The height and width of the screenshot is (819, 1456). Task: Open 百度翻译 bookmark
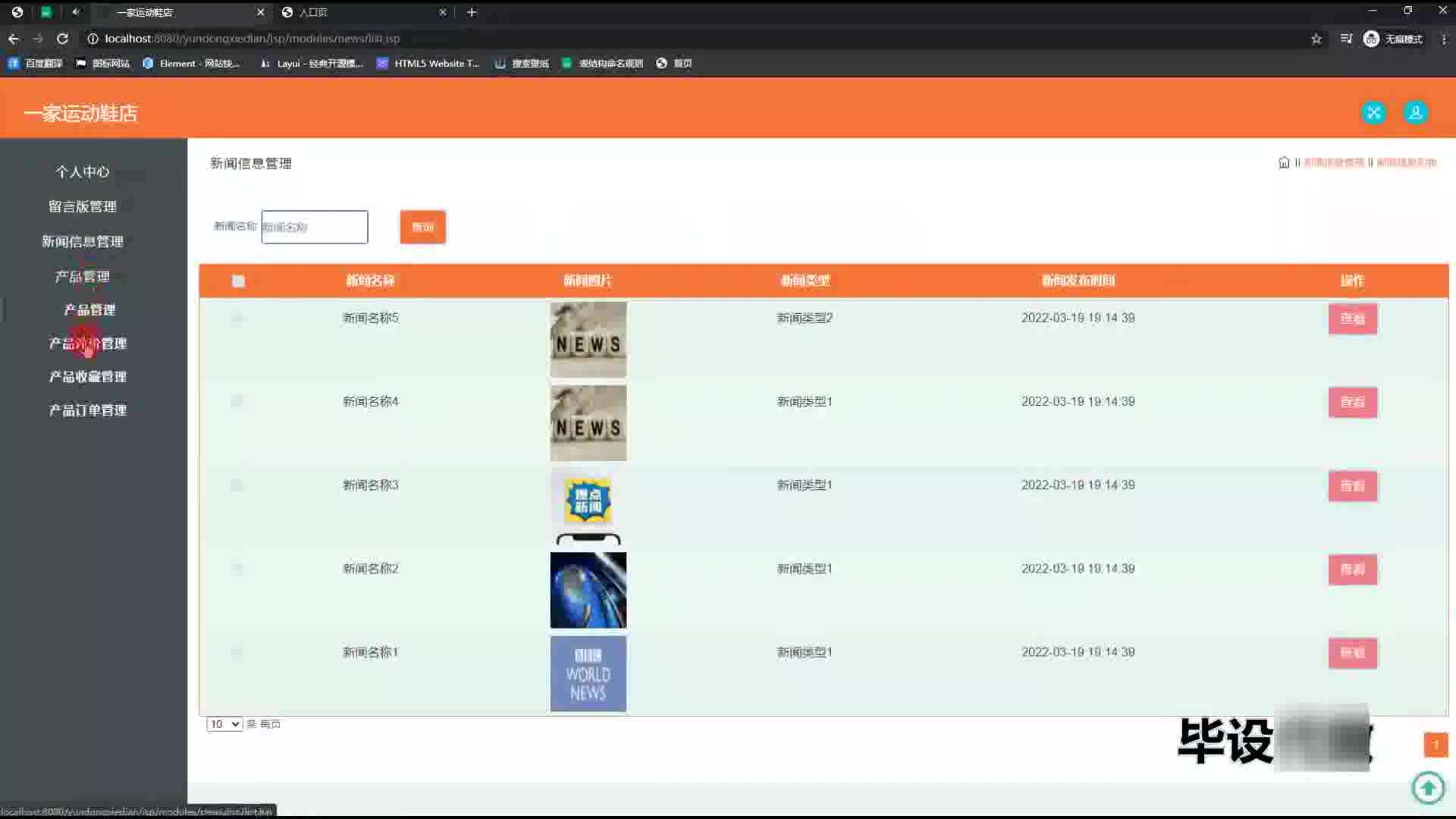35,64
